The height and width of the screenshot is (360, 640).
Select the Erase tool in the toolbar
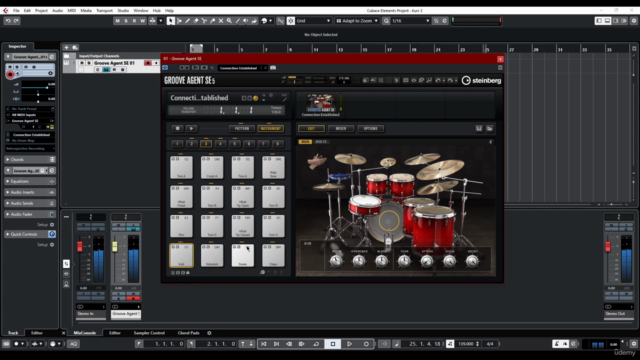coord(196,21)
